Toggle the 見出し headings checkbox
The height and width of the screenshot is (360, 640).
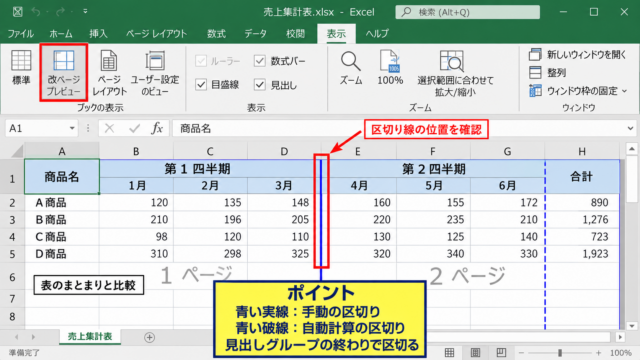(x=260, y=84)
